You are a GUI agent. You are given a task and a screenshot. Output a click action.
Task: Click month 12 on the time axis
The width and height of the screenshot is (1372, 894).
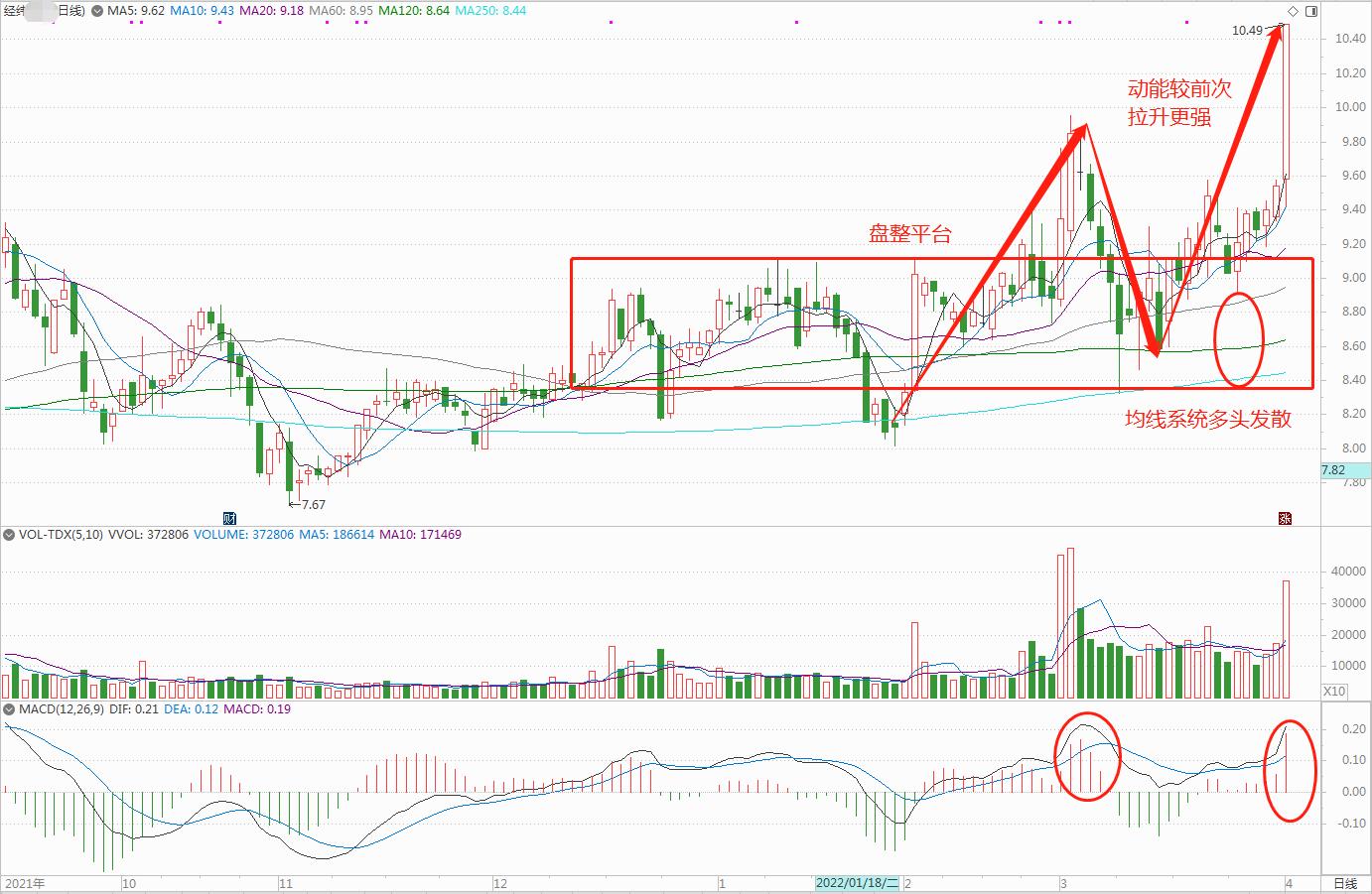click(x=499, y=883)
